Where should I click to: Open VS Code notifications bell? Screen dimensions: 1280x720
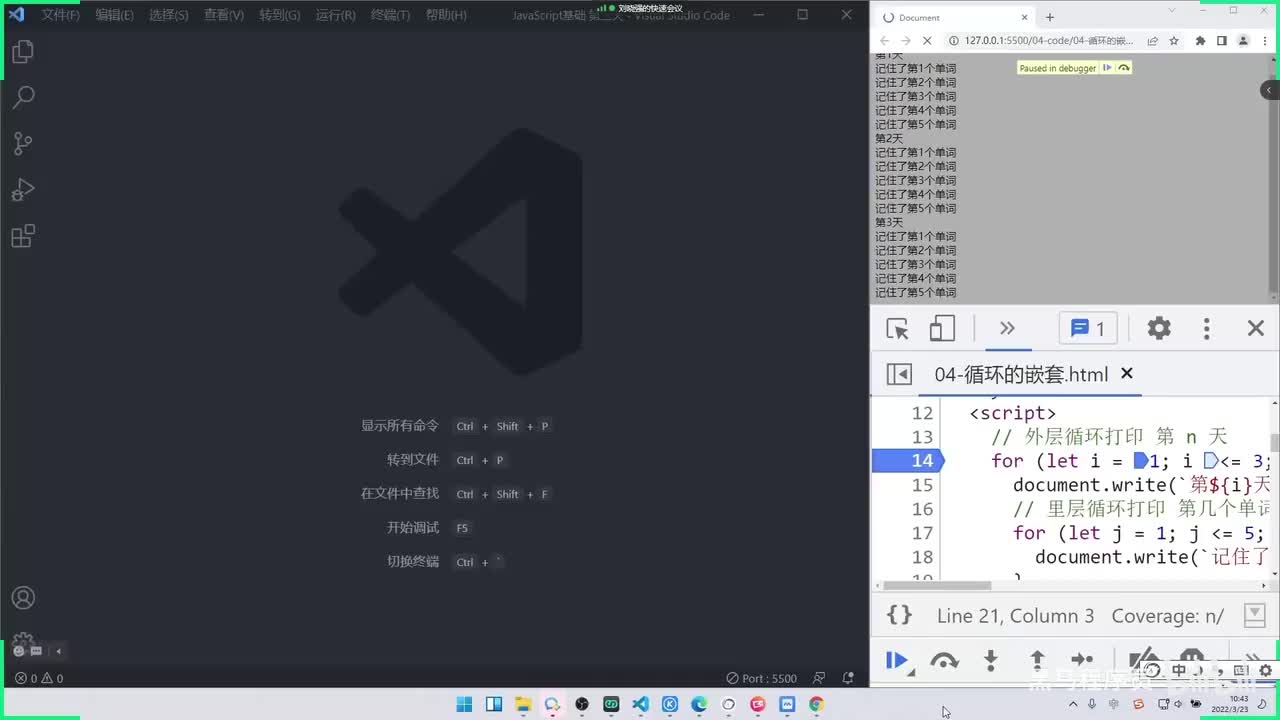click(x=848, y=678)
